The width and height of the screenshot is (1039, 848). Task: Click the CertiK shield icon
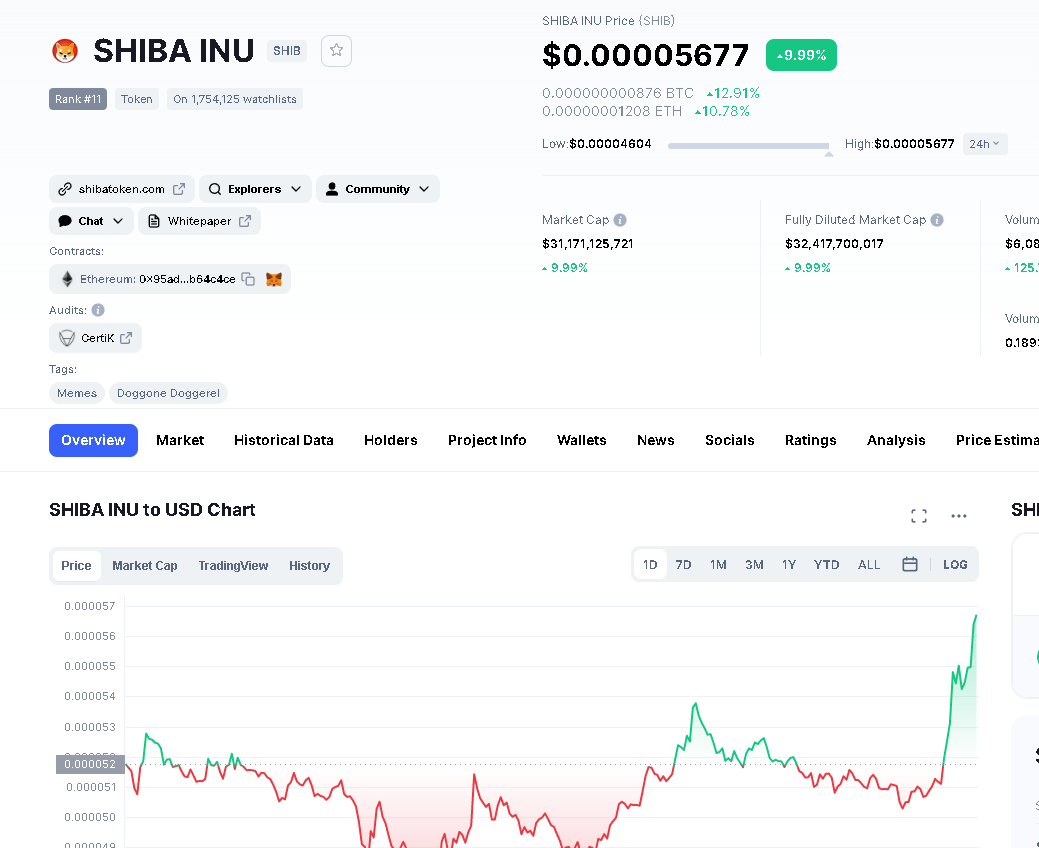click(x=67, y=339)
